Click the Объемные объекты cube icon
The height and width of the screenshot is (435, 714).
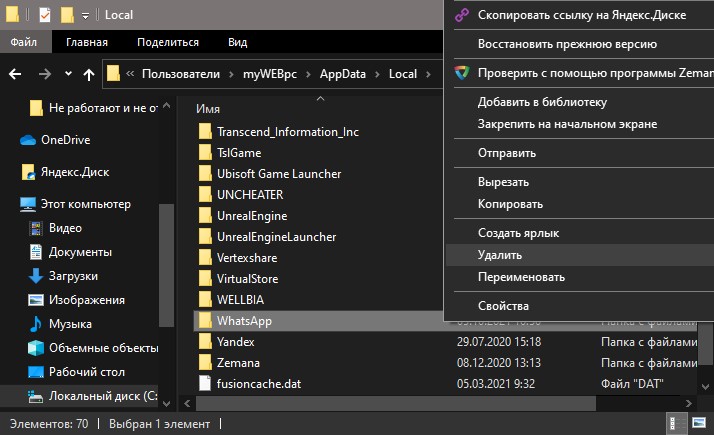[36, 348]
